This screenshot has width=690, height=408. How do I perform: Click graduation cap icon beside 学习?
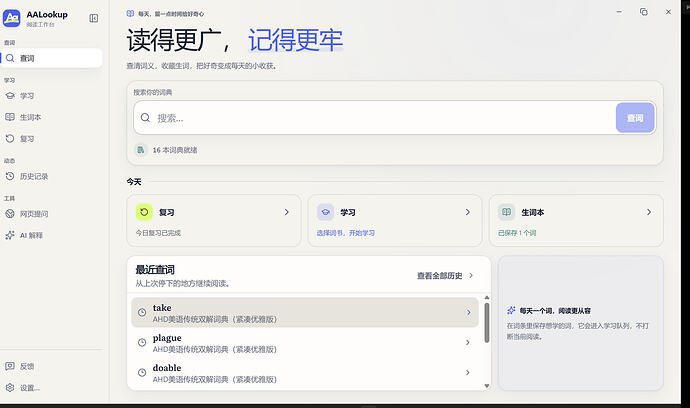point(10,96)
